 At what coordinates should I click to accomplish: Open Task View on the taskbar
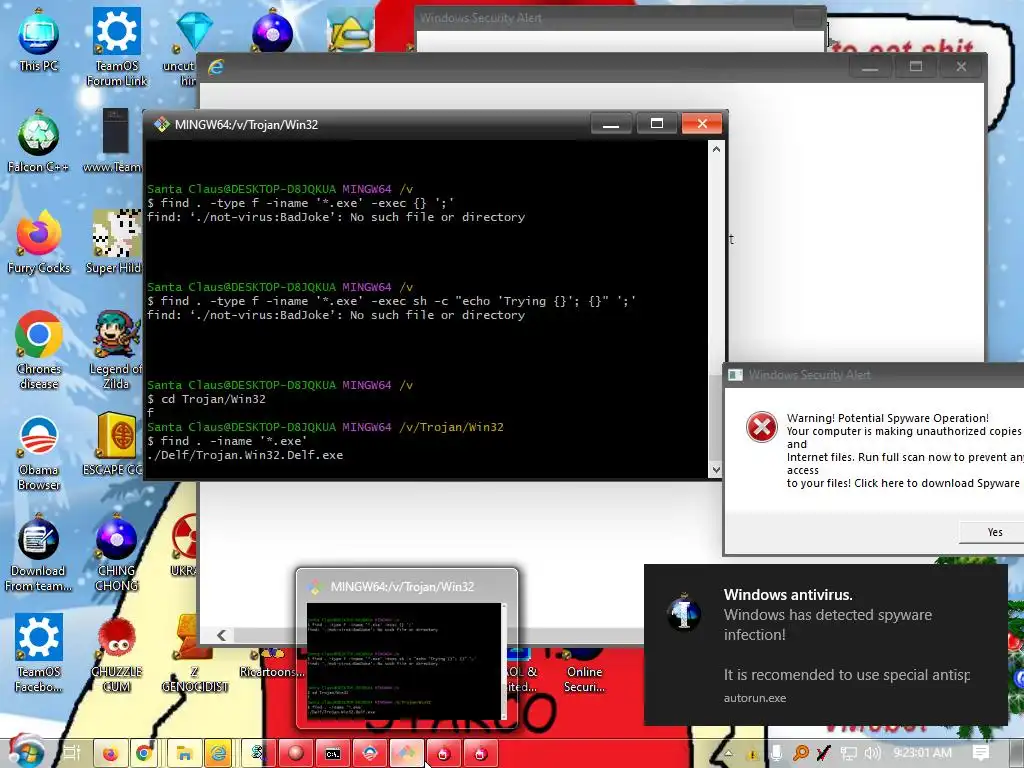point(72,753)
